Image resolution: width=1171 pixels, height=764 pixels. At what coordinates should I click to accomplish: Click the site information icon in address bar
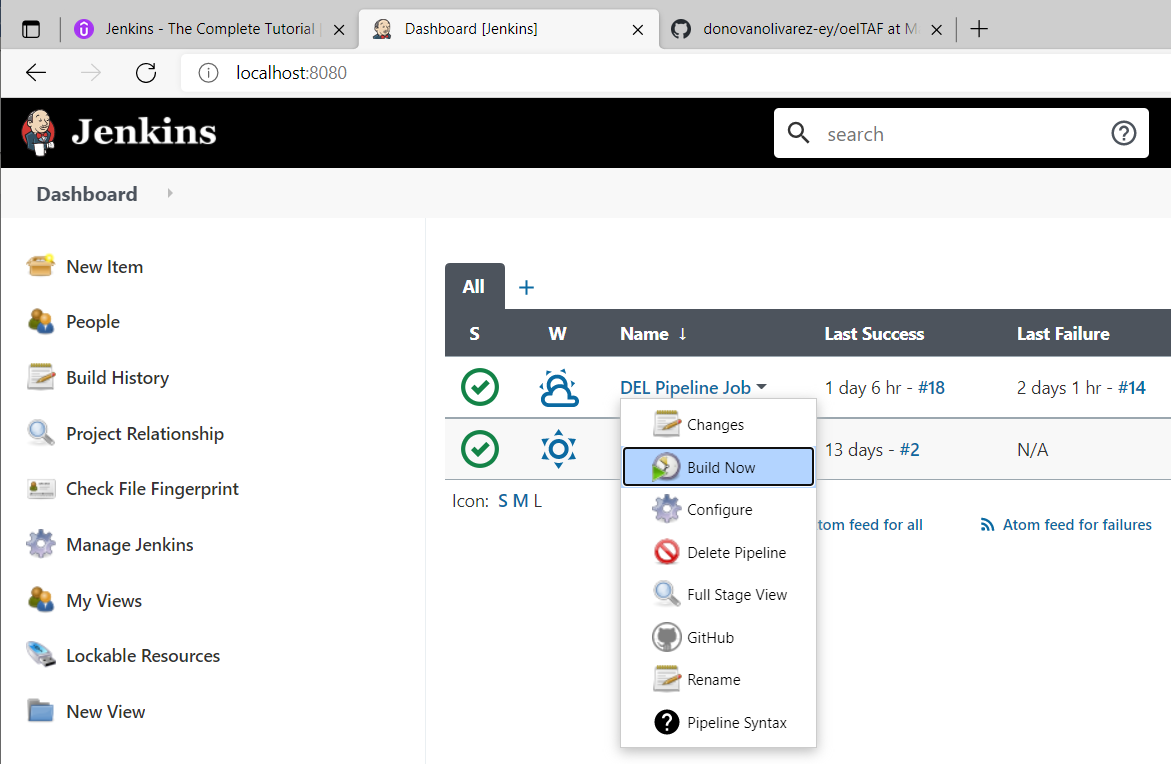[208, 72]
